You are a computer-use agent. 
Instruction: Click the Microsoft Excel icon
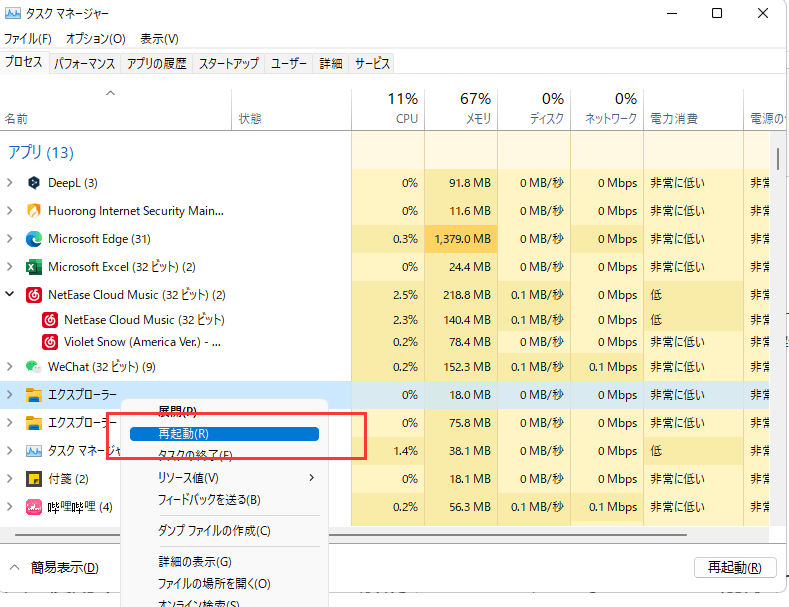(34, 267)
